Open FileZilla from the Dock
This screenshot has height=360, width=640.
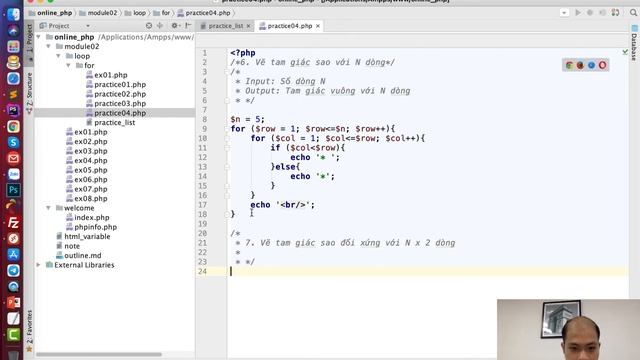(13, 222)
